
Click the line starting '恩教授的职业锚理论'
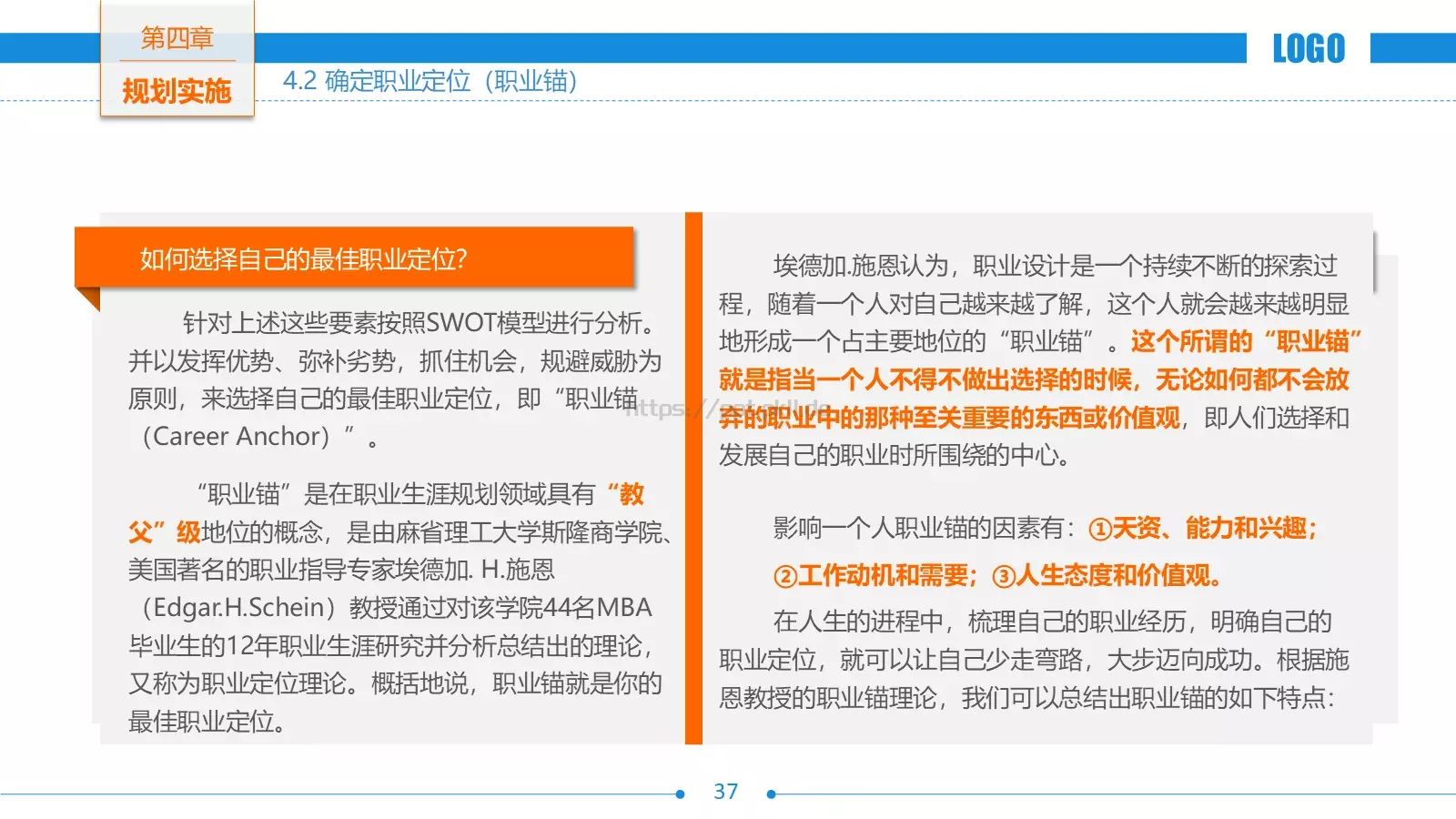tap(1026, 698)
